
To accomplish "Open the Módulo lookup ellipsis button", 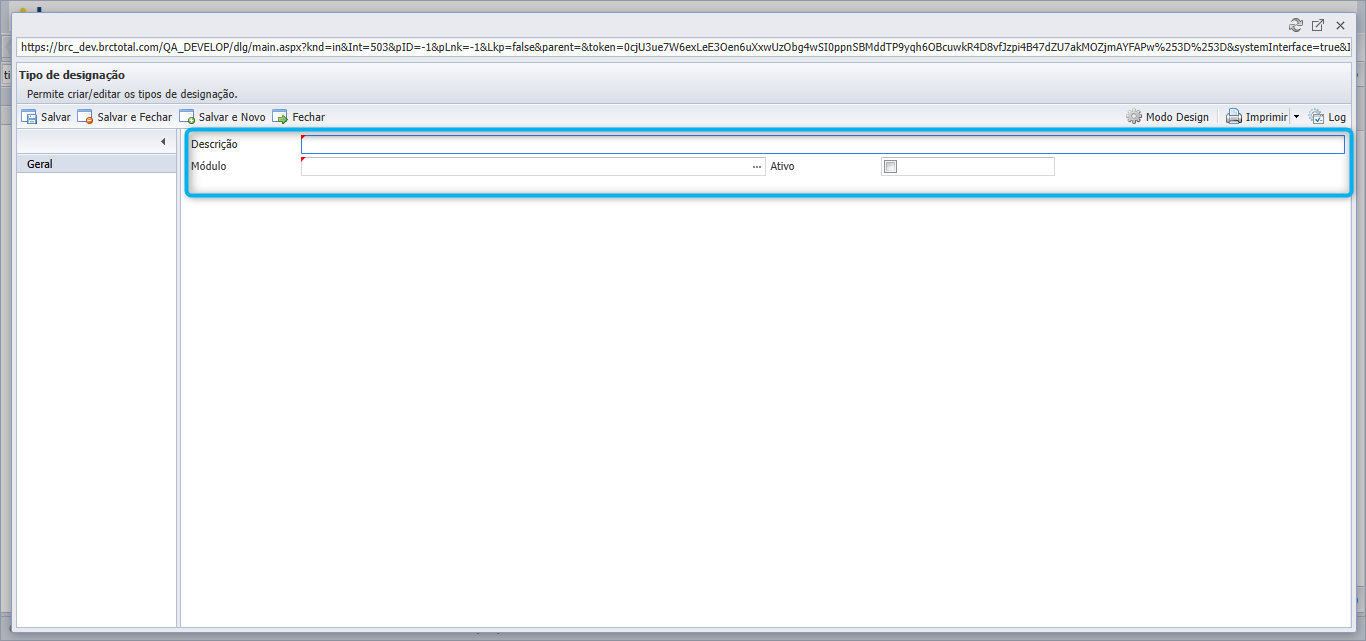I will [x=758, y=167].
